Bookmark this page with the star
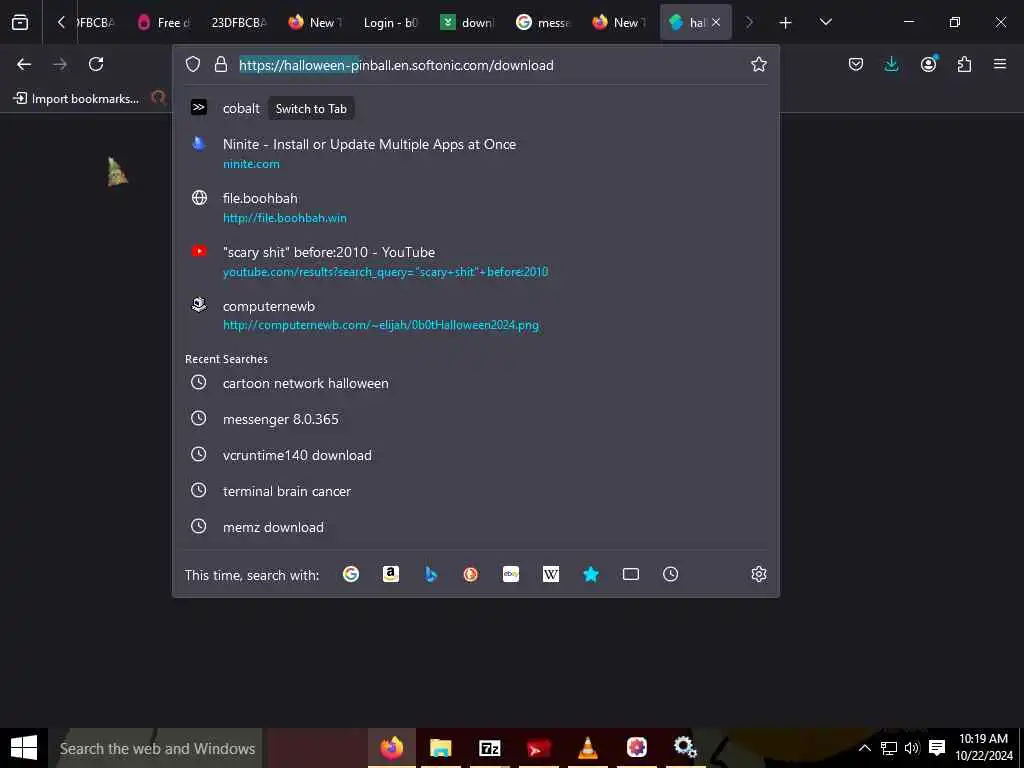 (758, 64)
